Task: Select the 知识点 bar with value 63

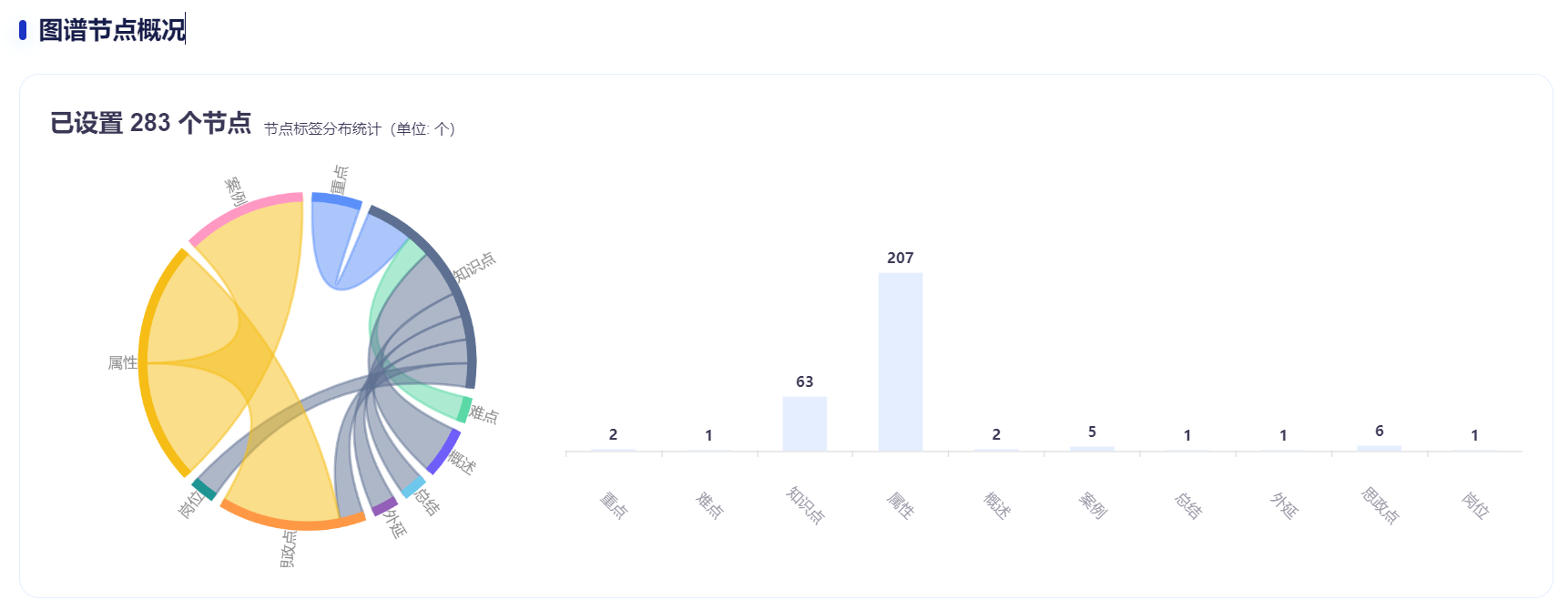Action: [804, 423]
